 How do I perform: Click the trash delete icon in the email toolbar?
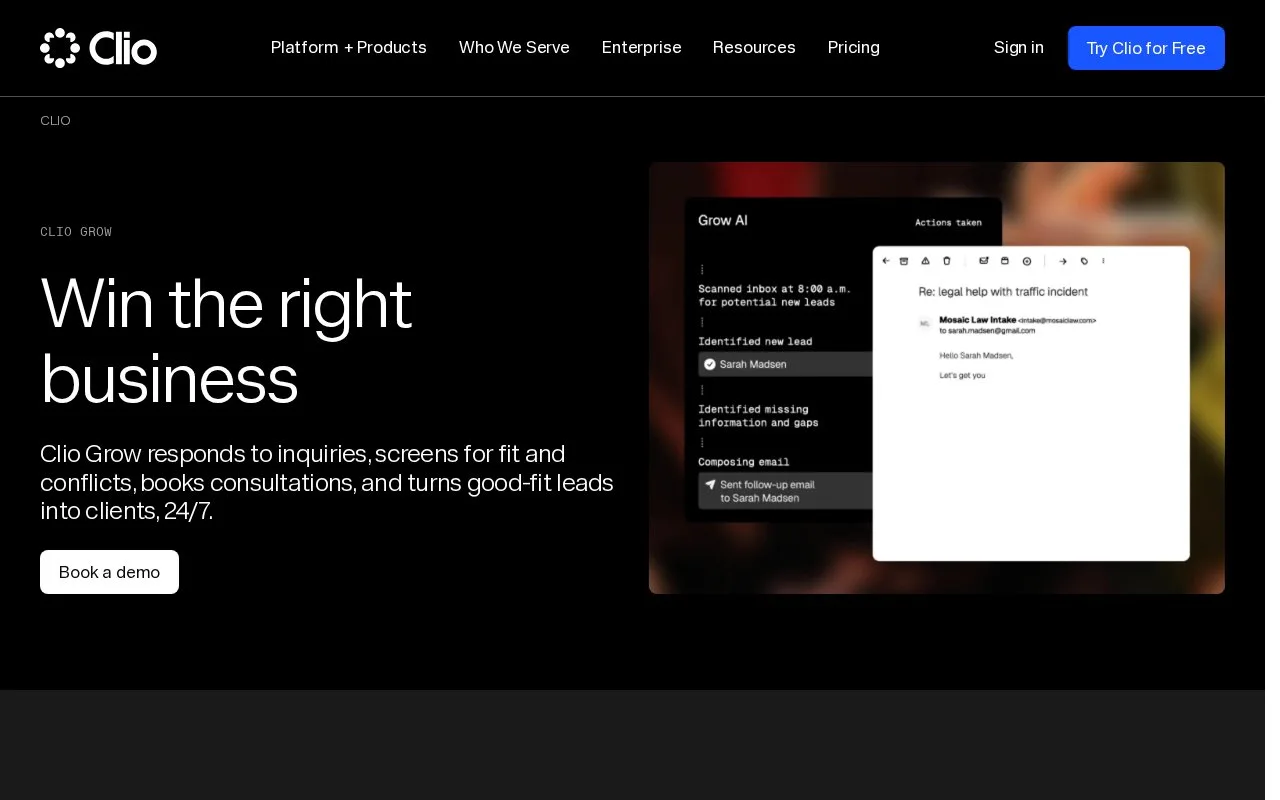947,261
